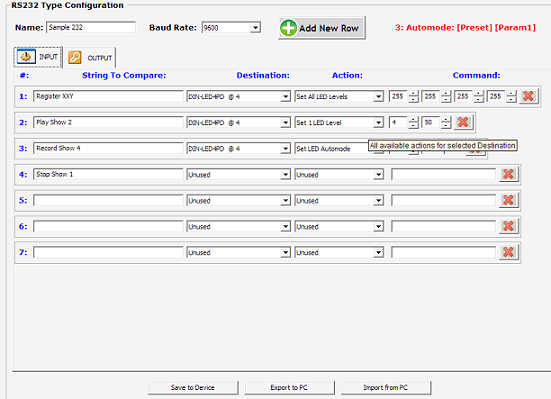Delete row 1 with the red X

tap(528, 96)
